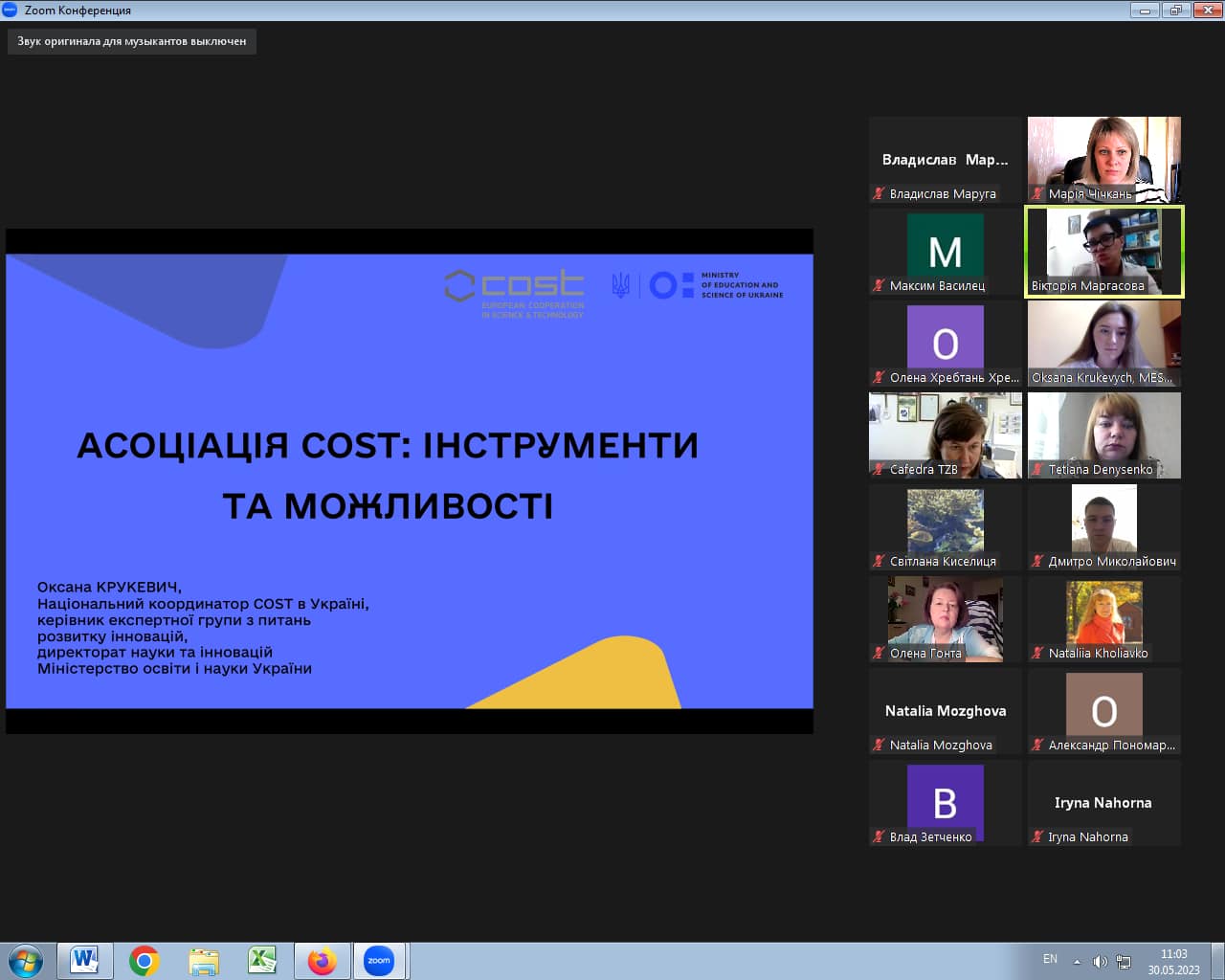The height and width of the screenshot is (980, 1225).
Task: Click the muted mic icon beside Марія Чичкань
Action: (1037, 193)
